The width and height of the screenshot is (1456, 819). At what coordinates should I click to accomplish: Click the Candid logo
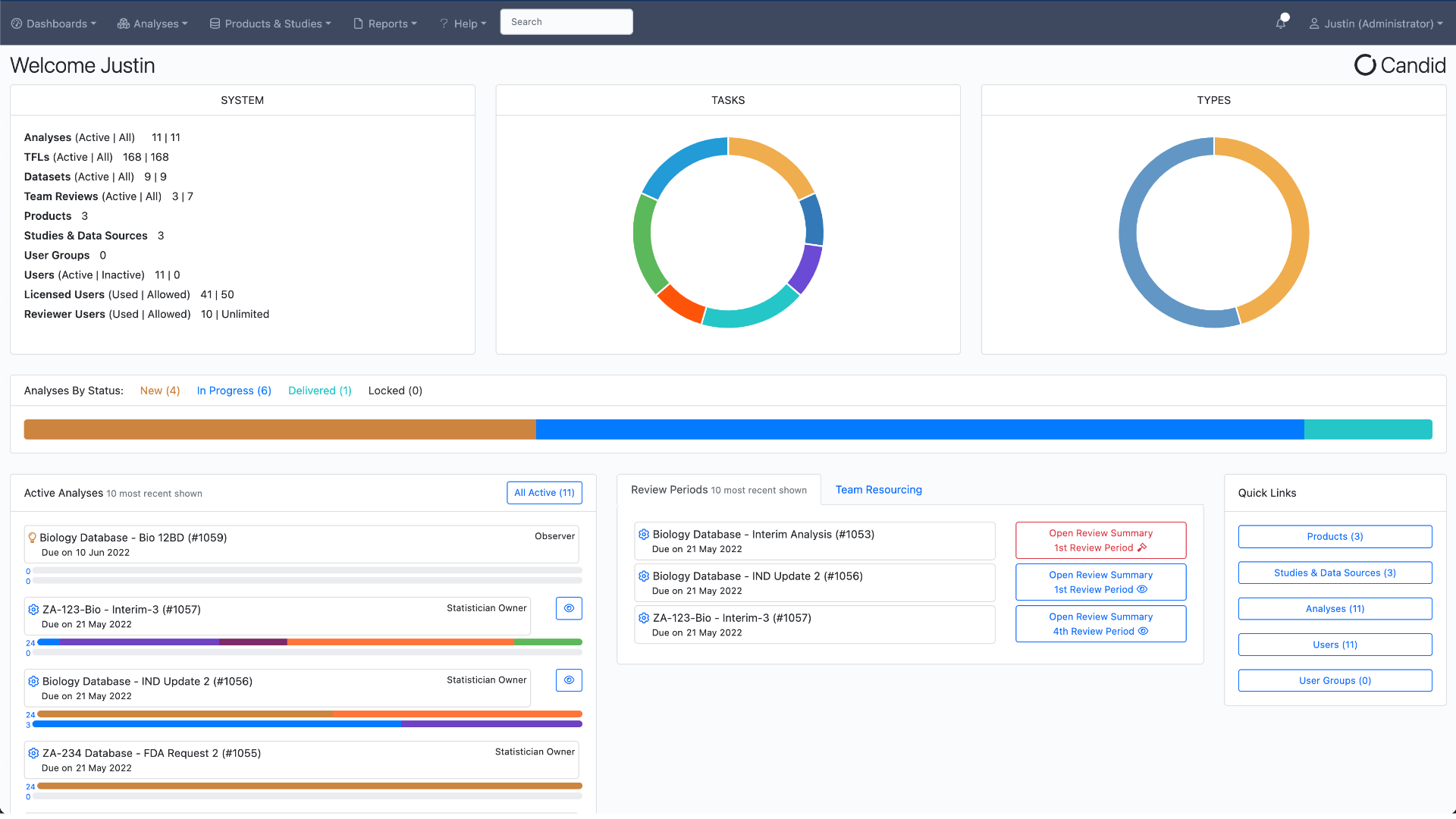(1399, 65)
